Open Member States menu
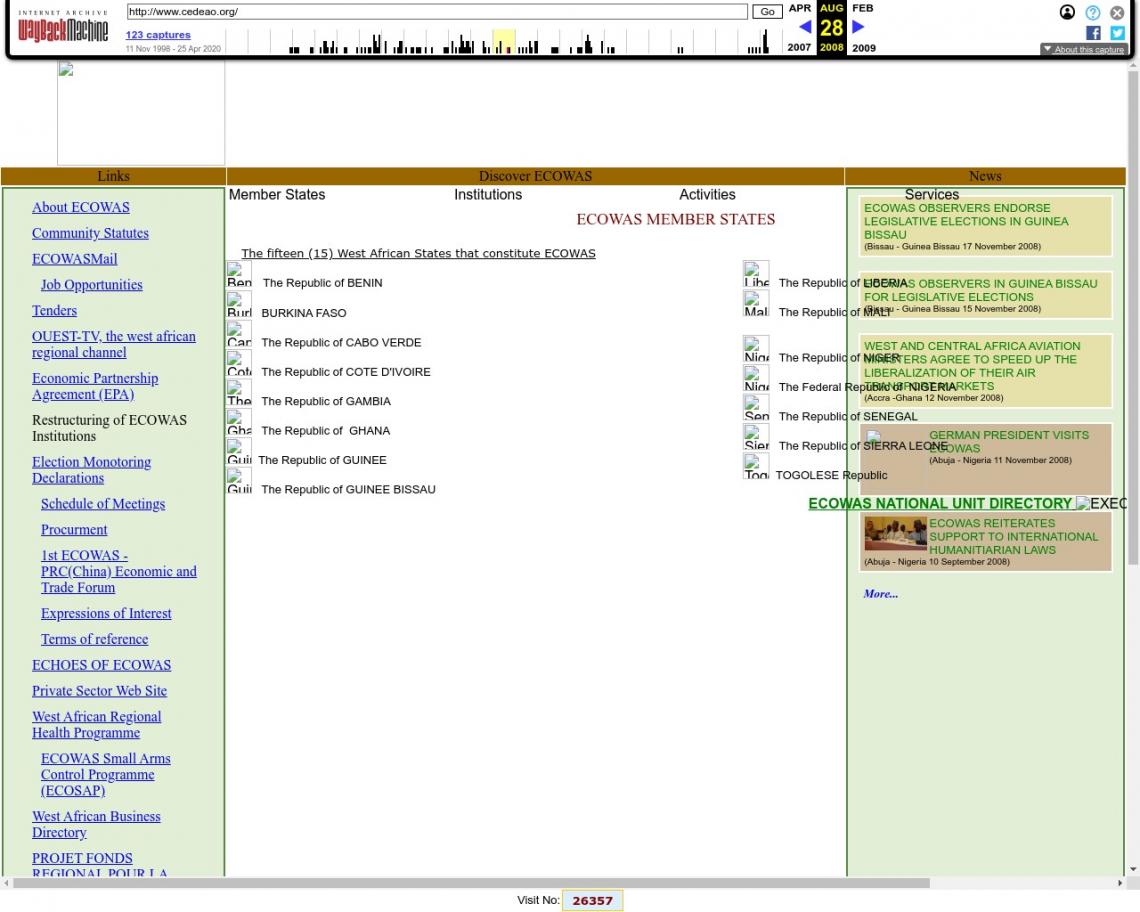The width and height of the screenshot is (1140, 912). (x=277, y=195)
